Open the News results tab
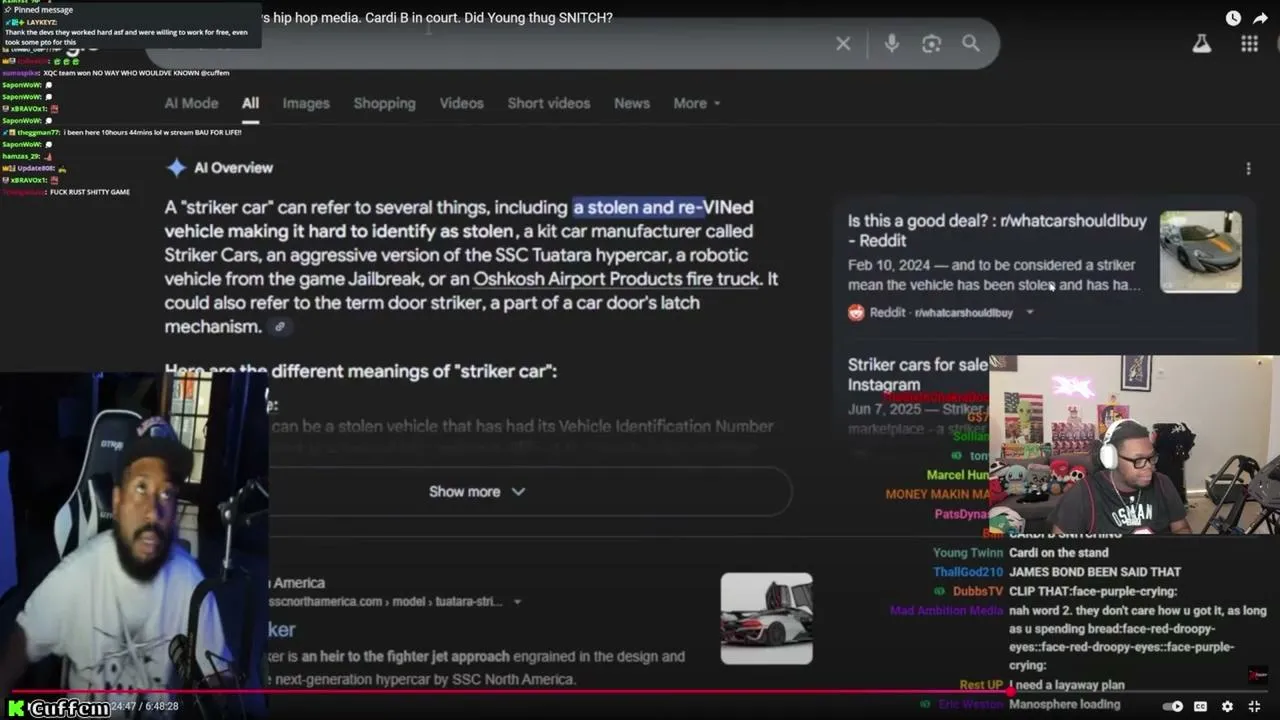This screenshot has width=1280, height=720. (x=632, y=103)
